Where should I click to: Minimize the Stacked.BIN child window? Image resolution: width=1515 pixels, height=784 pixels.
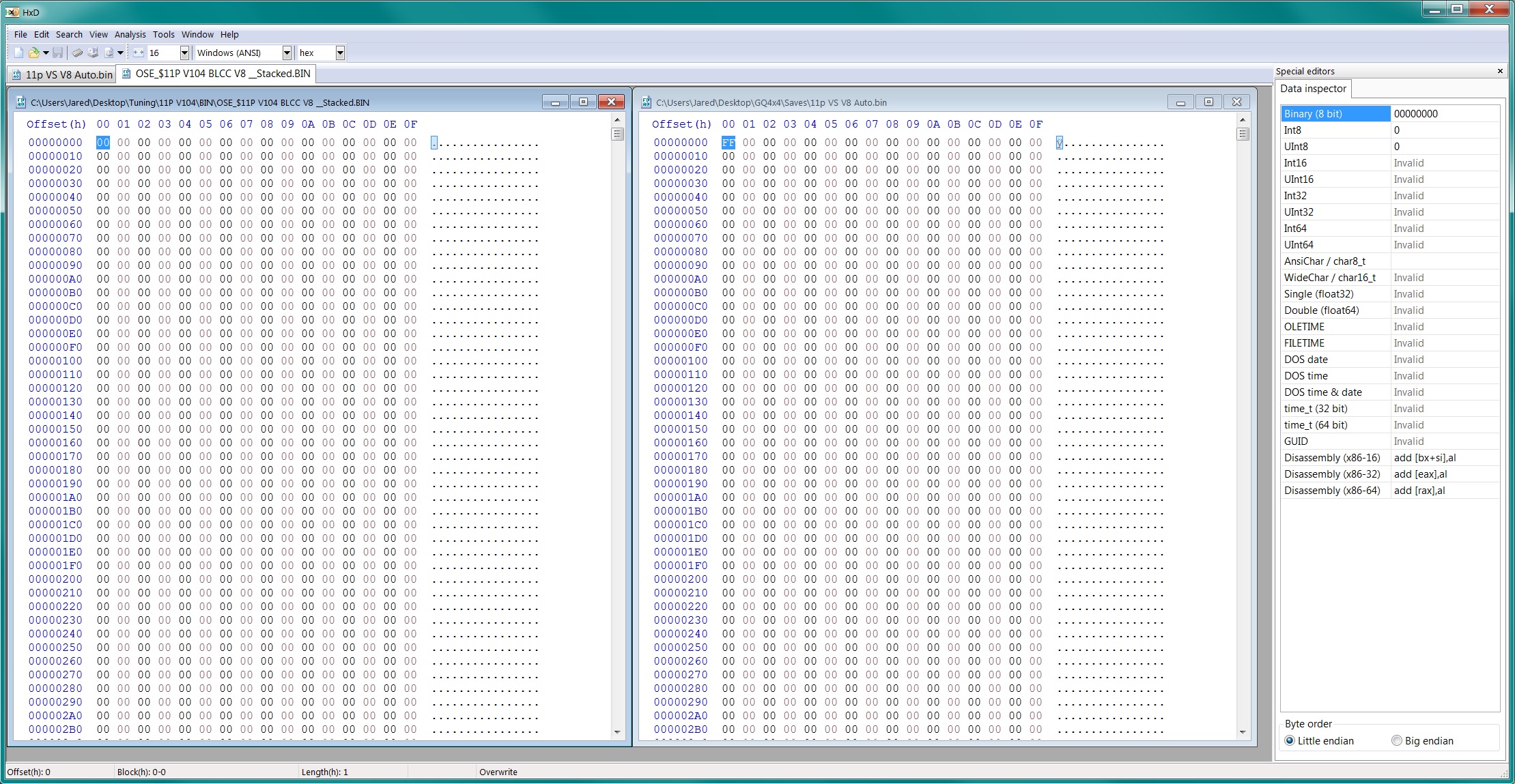[555, 102]
